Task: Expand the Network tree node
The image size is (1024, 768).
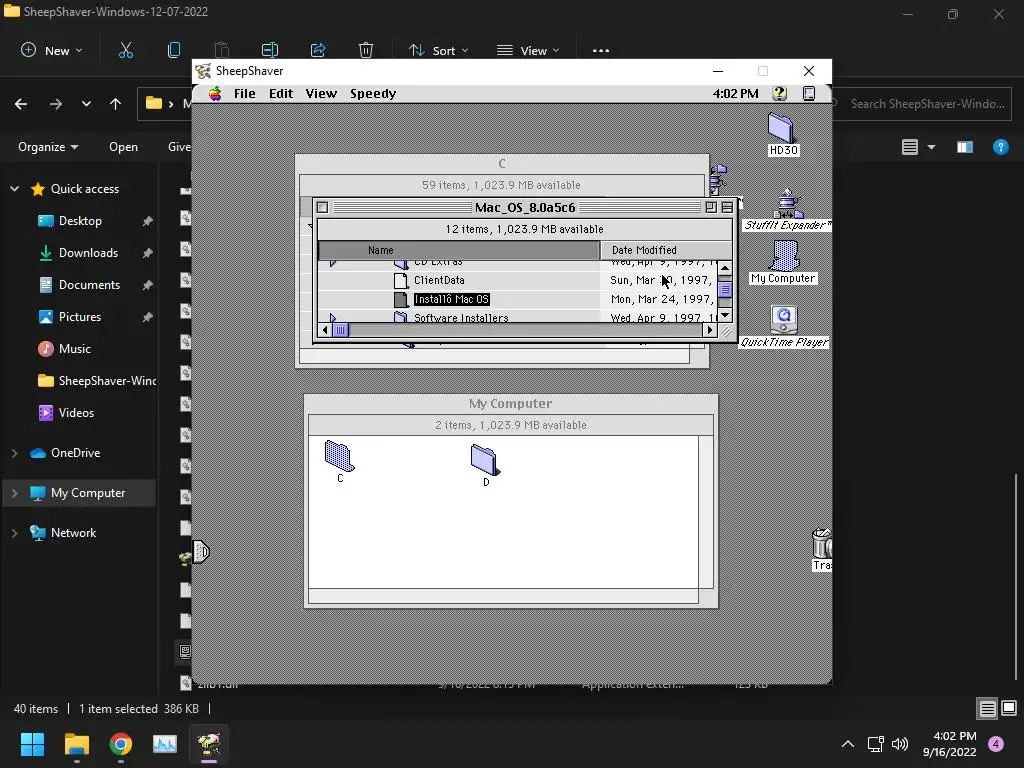Action: [14, 533]
